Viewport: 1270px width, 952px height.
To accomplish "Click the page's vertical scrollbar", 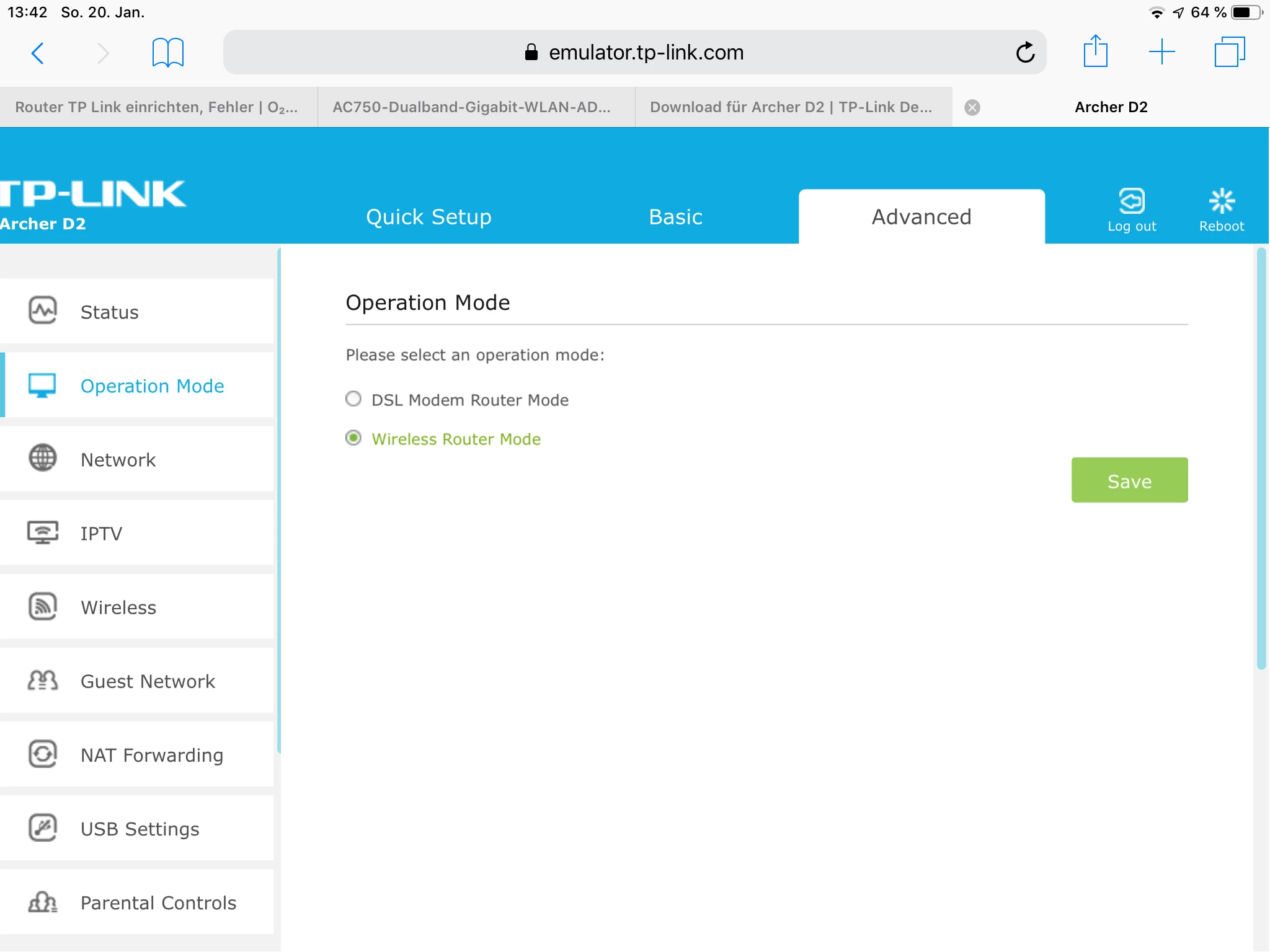I will pos(1261,459).
